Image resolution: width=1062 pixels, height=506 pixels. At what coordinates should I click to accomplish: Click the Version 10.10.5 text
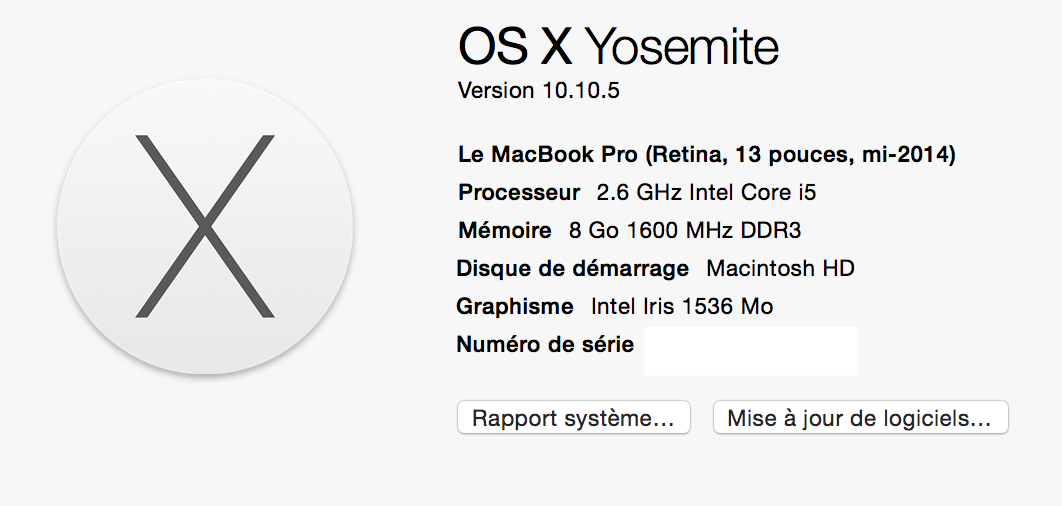point(539,90)
